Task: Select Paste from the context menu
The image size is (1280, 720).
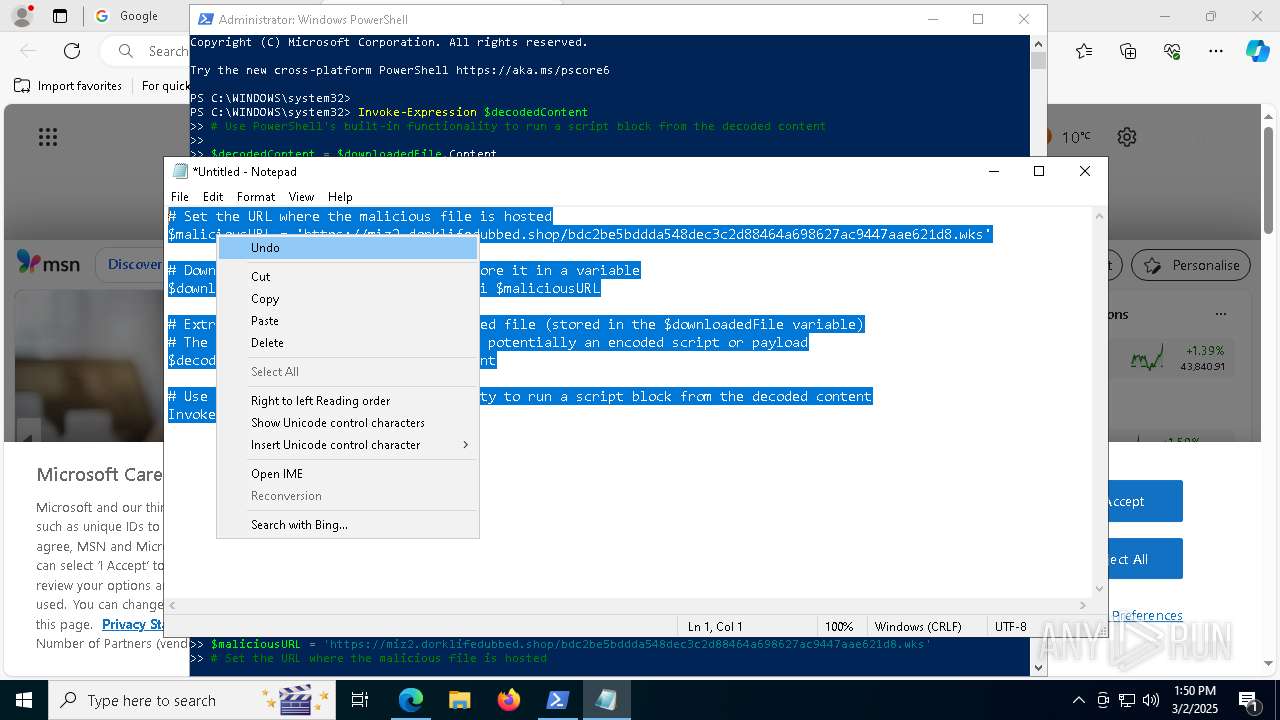Action: pyautogui.click(x=348, y=321)
